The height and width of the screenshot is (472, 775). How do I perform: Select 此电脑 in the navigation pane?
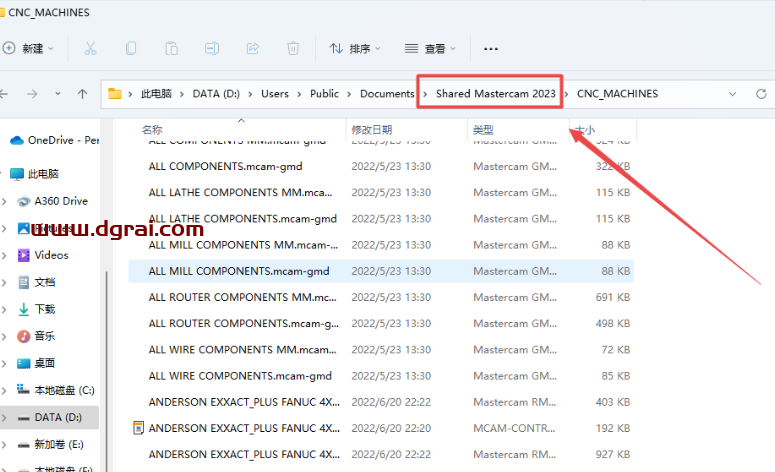point(35,174)
